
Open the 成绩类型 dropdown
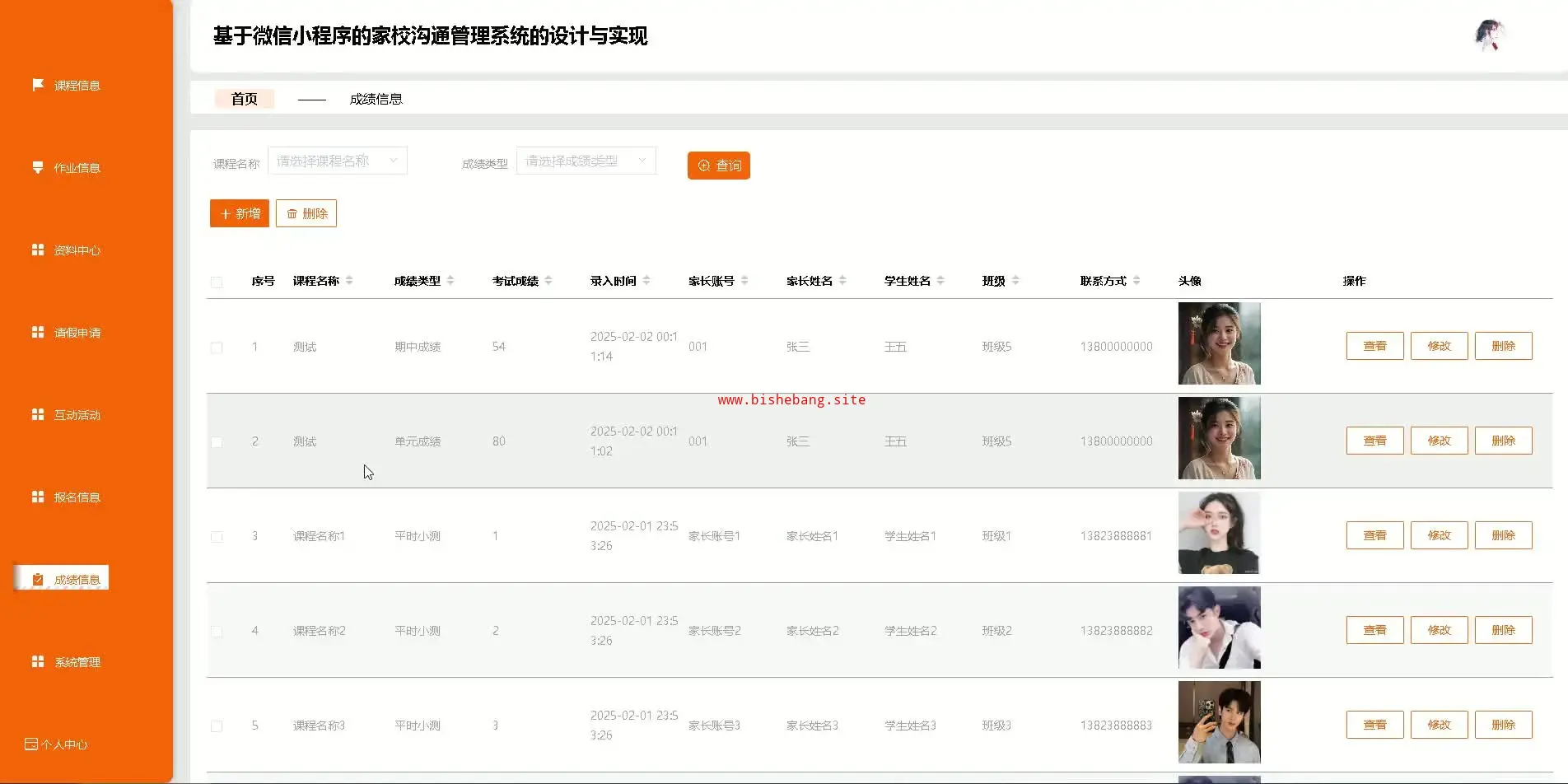586,161
